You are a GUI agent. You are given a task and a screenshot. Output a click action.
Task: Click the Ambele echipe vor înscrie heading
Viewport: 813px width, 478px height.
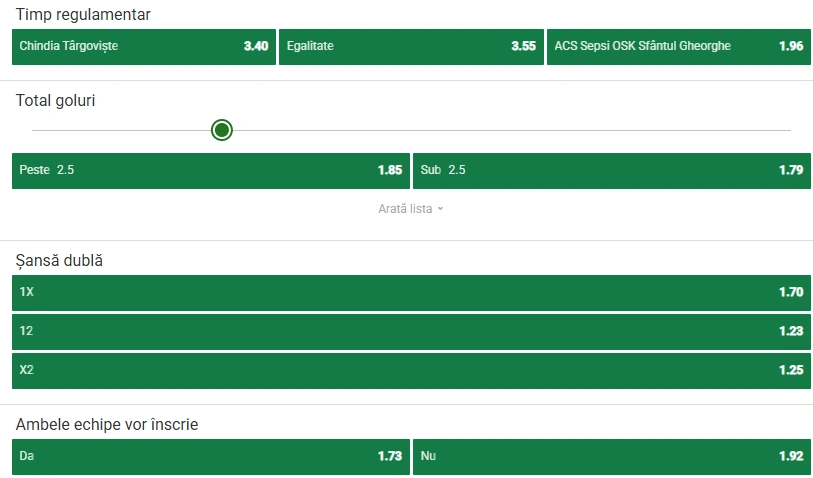[x=107, y=425]
